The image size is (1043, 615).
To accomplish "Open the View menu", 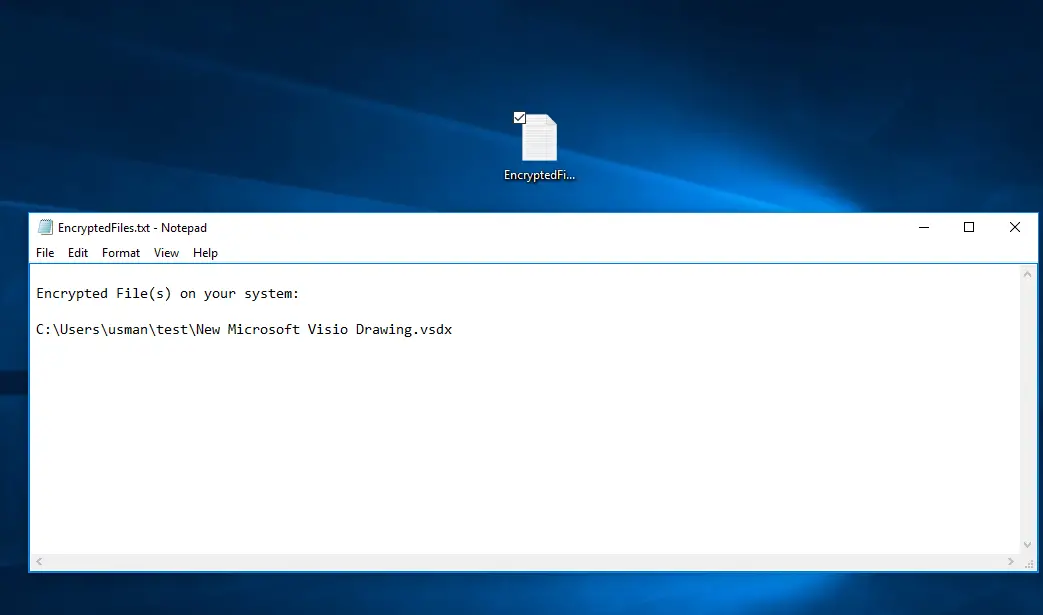I will tap(166, 253).
